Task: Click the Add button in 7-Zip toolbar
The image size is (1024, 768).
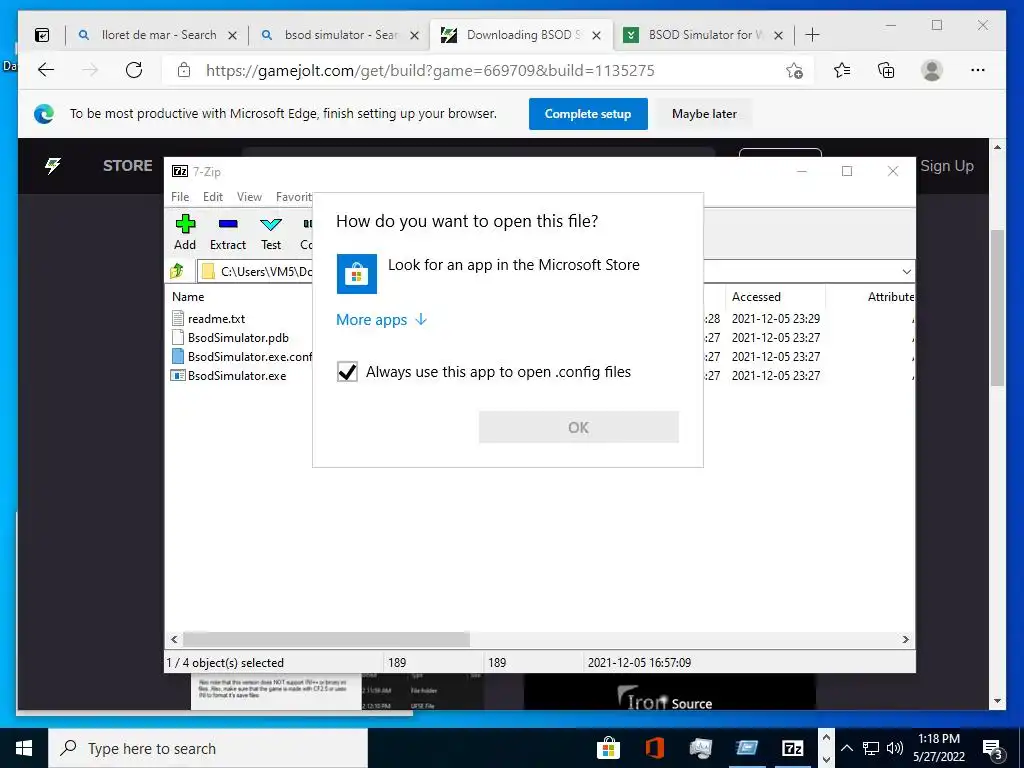Action: click(185, 232)
